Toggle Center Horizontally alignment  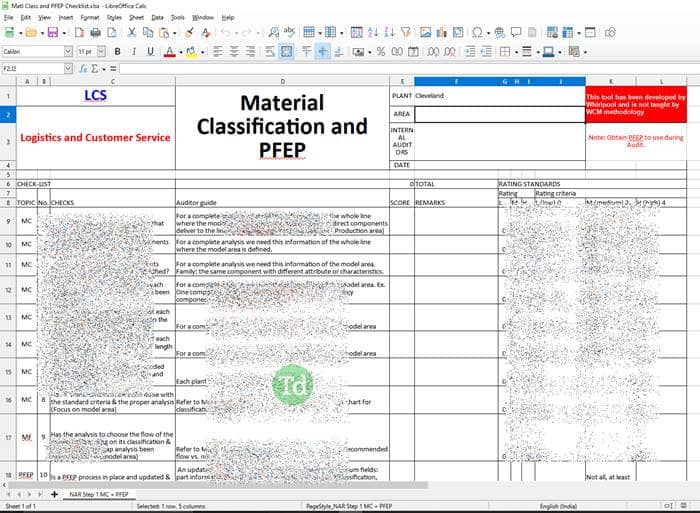pos(234,51)
